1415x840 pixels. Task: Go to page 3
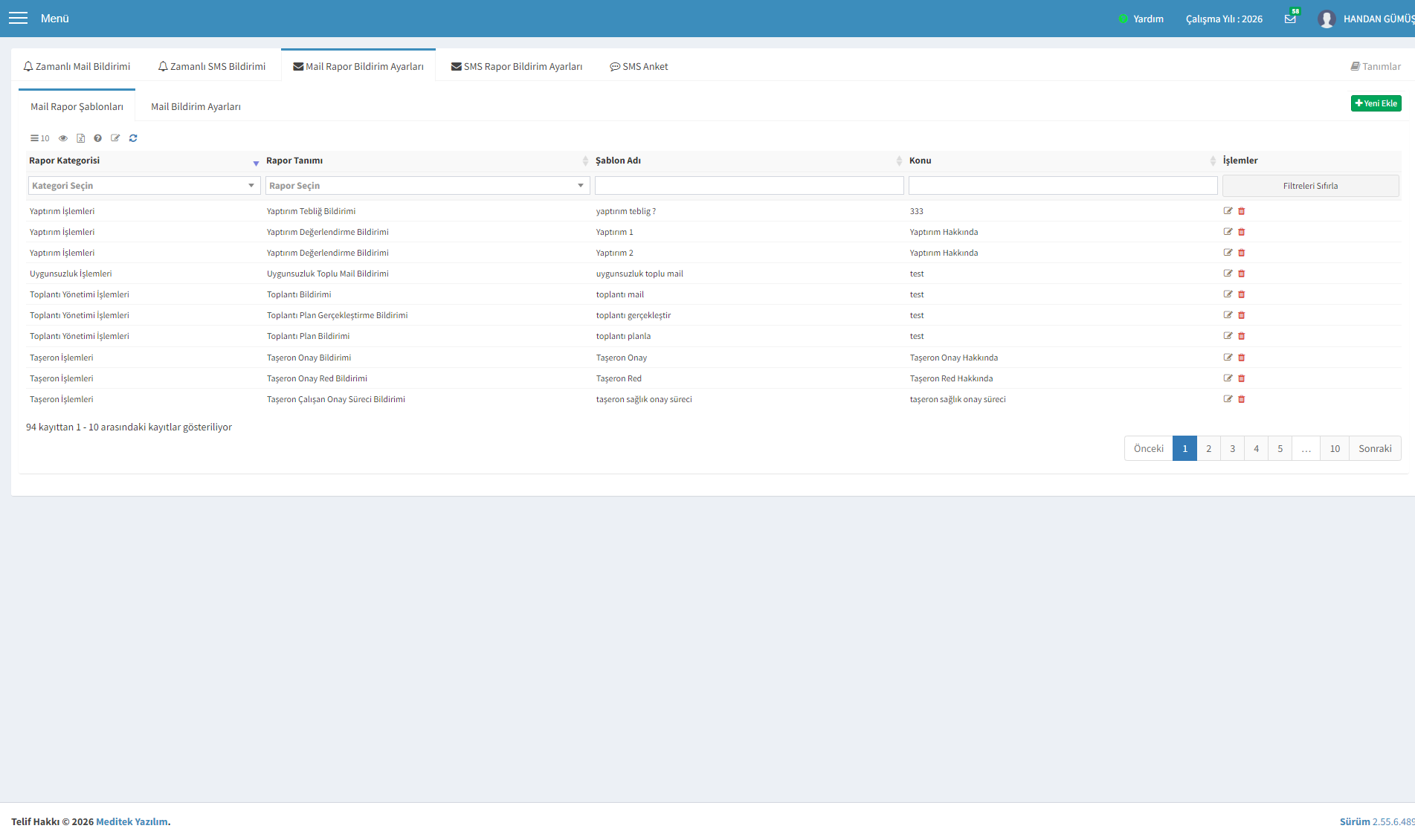pyautogui.click(x=1233, y=448)
